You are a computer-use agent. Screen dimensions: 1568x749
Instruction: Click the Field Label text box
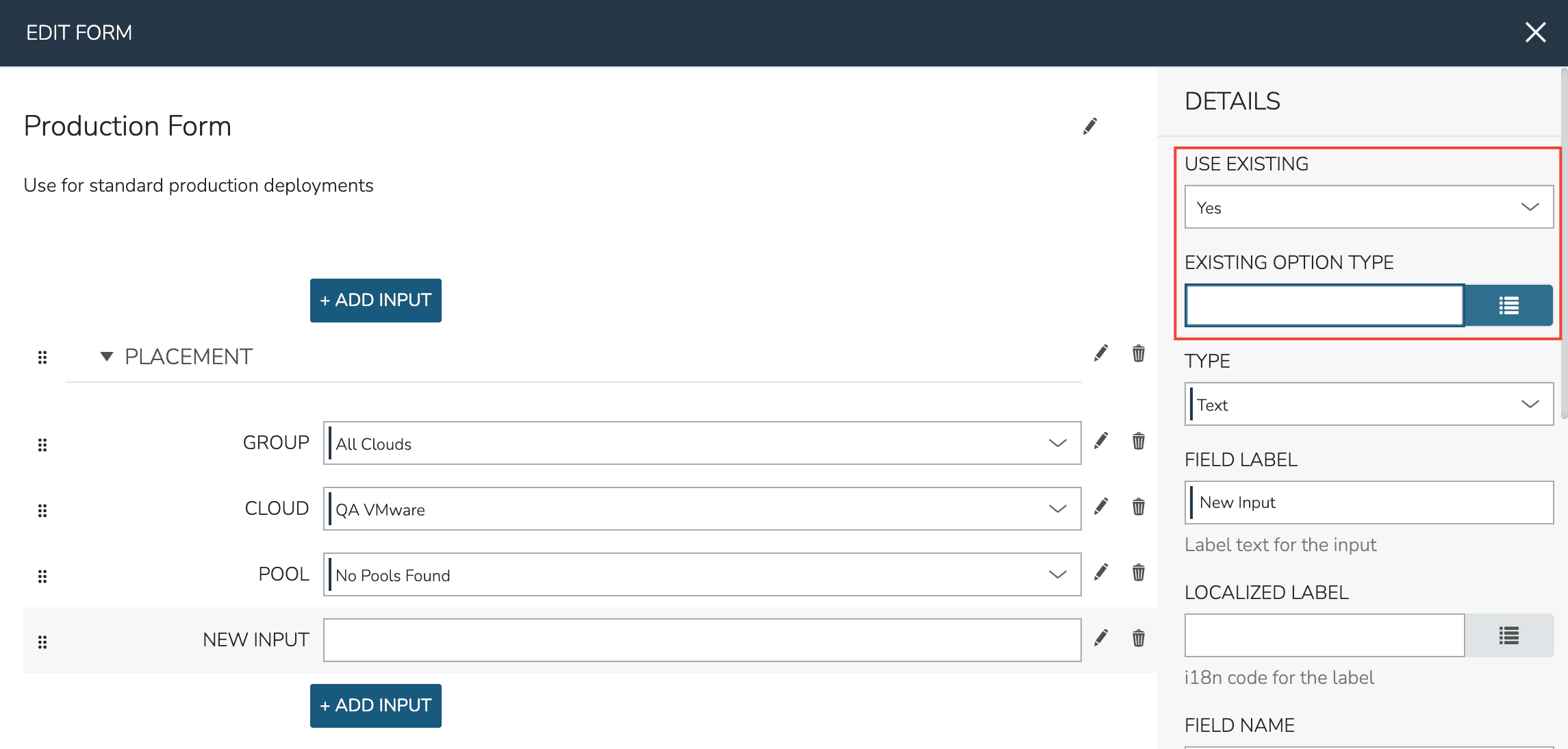(1368, 503)
